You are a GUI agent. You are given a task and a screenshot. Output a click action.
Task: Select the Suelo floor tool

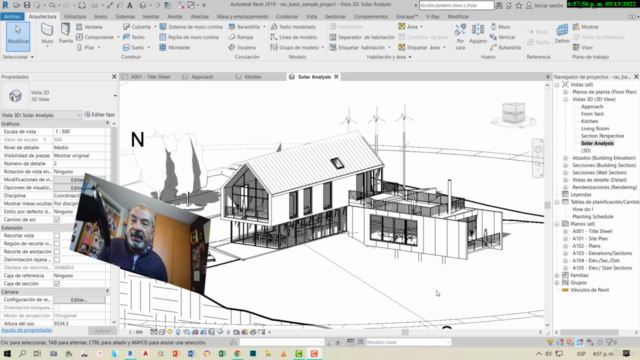click(x=134, y=48)
